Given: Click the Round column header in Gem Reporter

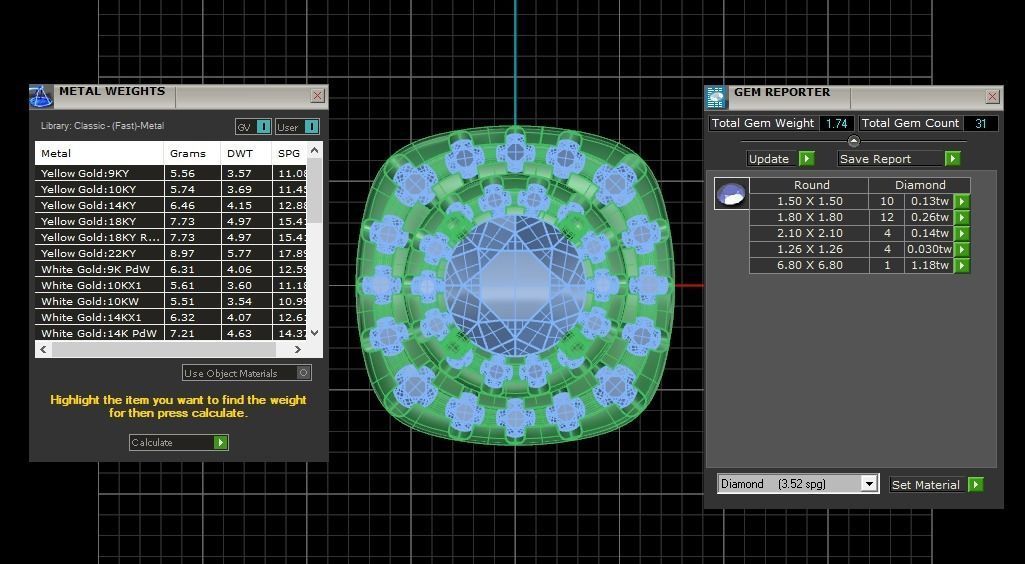Looking at the screenshot, I should pos(809,185).
